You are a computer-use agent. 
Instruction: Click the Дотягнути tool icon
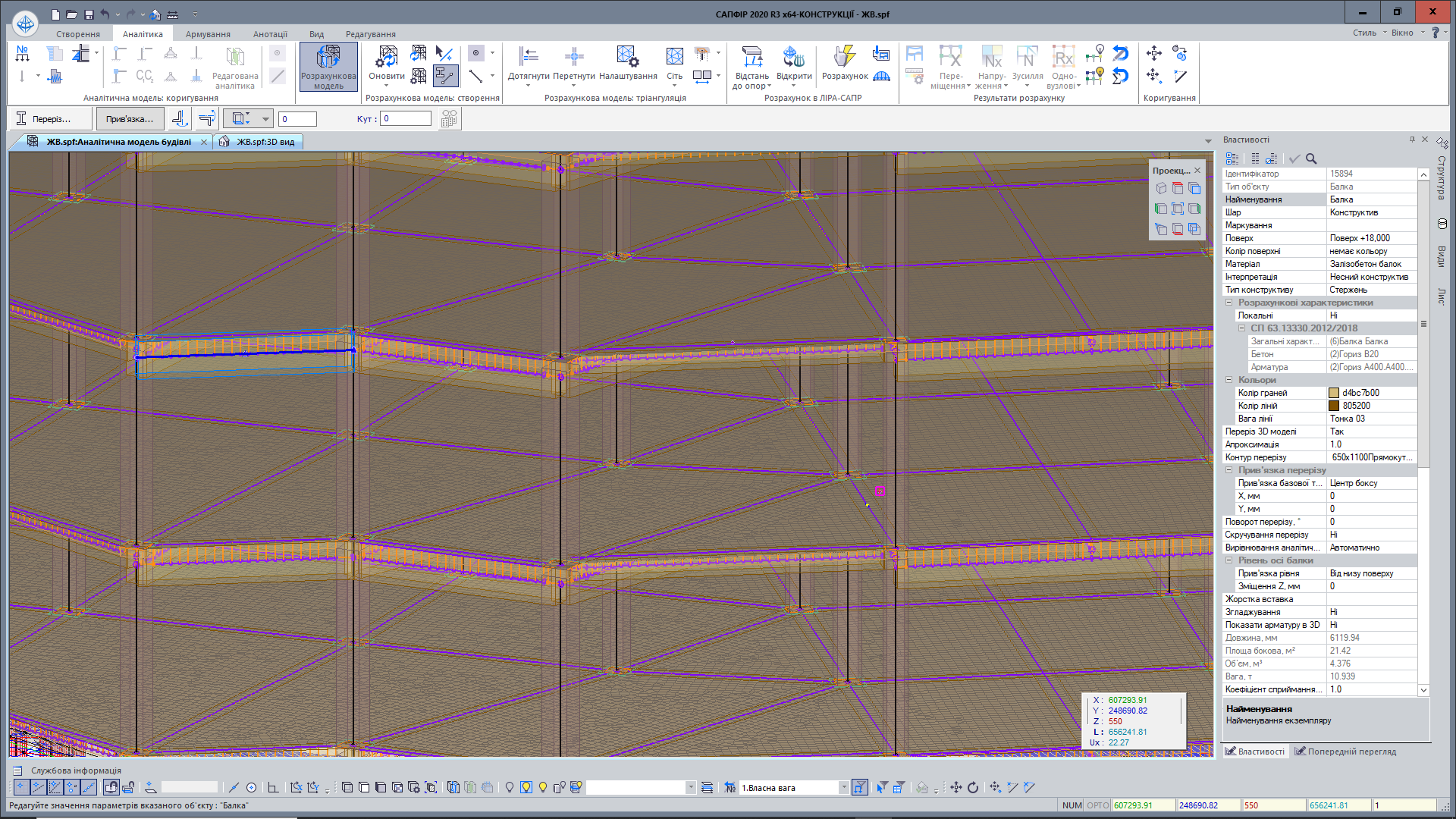529,57
